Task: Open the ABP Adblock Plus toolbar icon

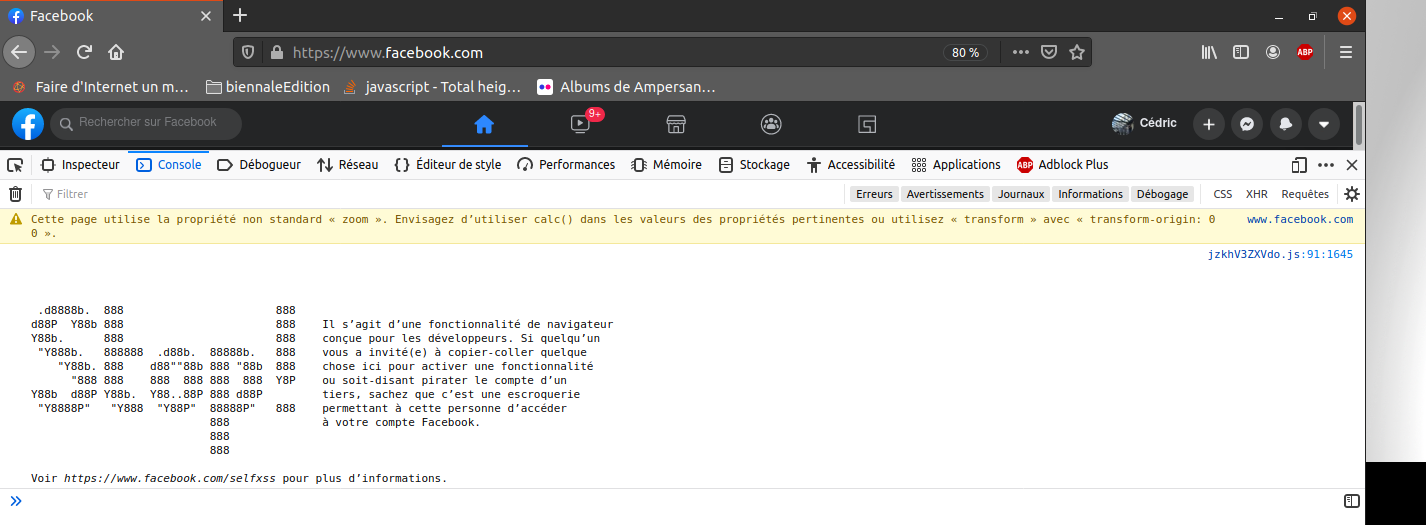Action: pyautogui.click(x=1305, y=52)
